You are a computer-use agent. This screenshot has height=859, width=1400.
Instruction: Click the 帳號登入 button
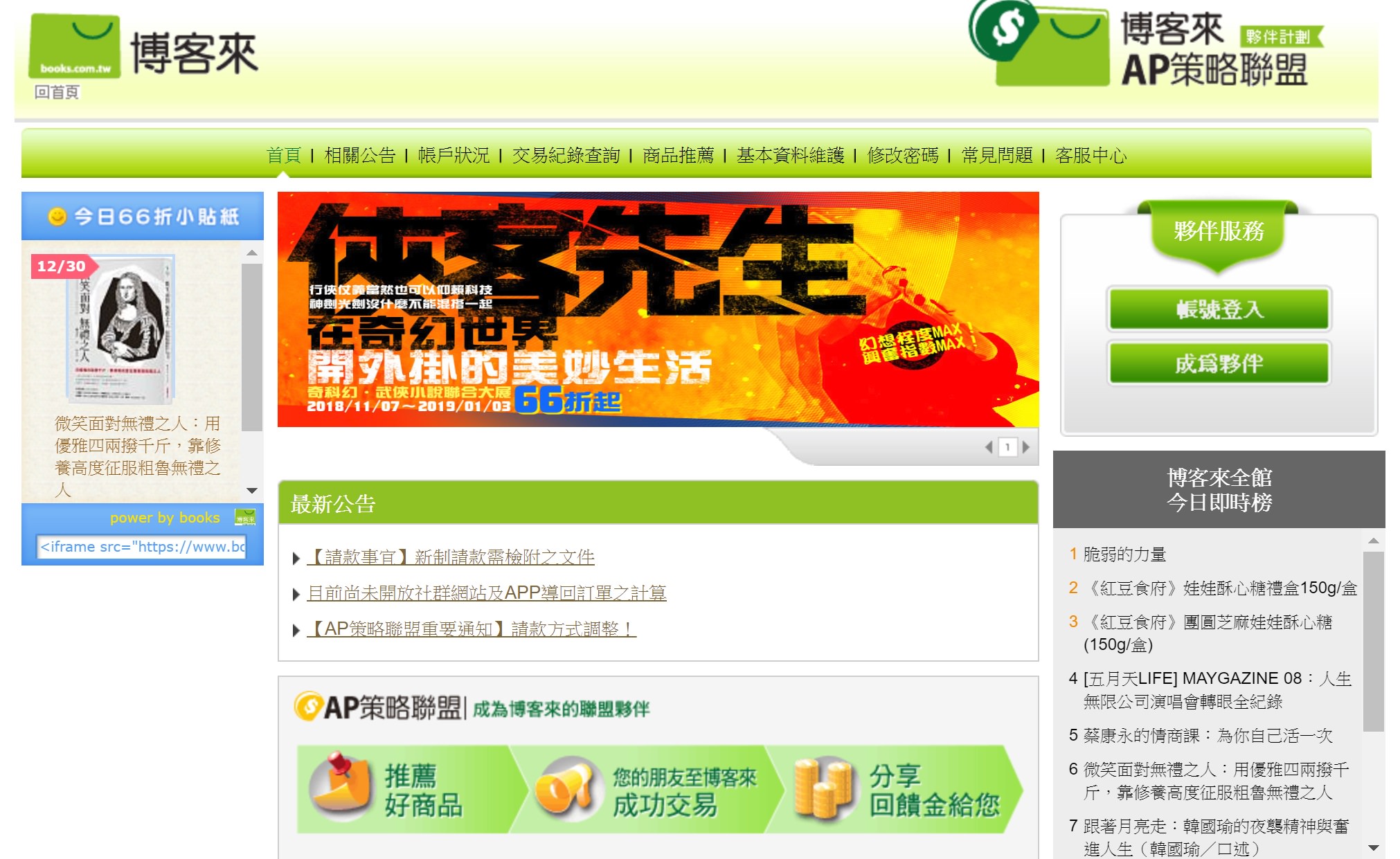pyautogui.click(x=1219, y=309)
